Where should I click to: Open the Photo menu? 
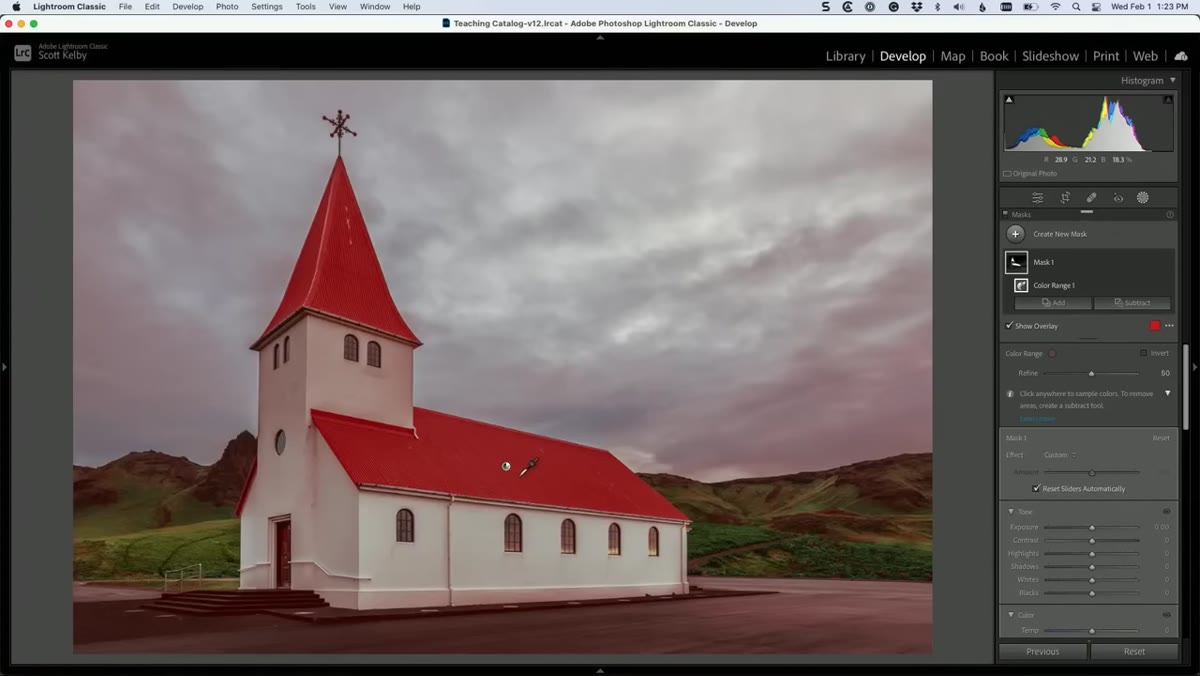pos(227,7)
